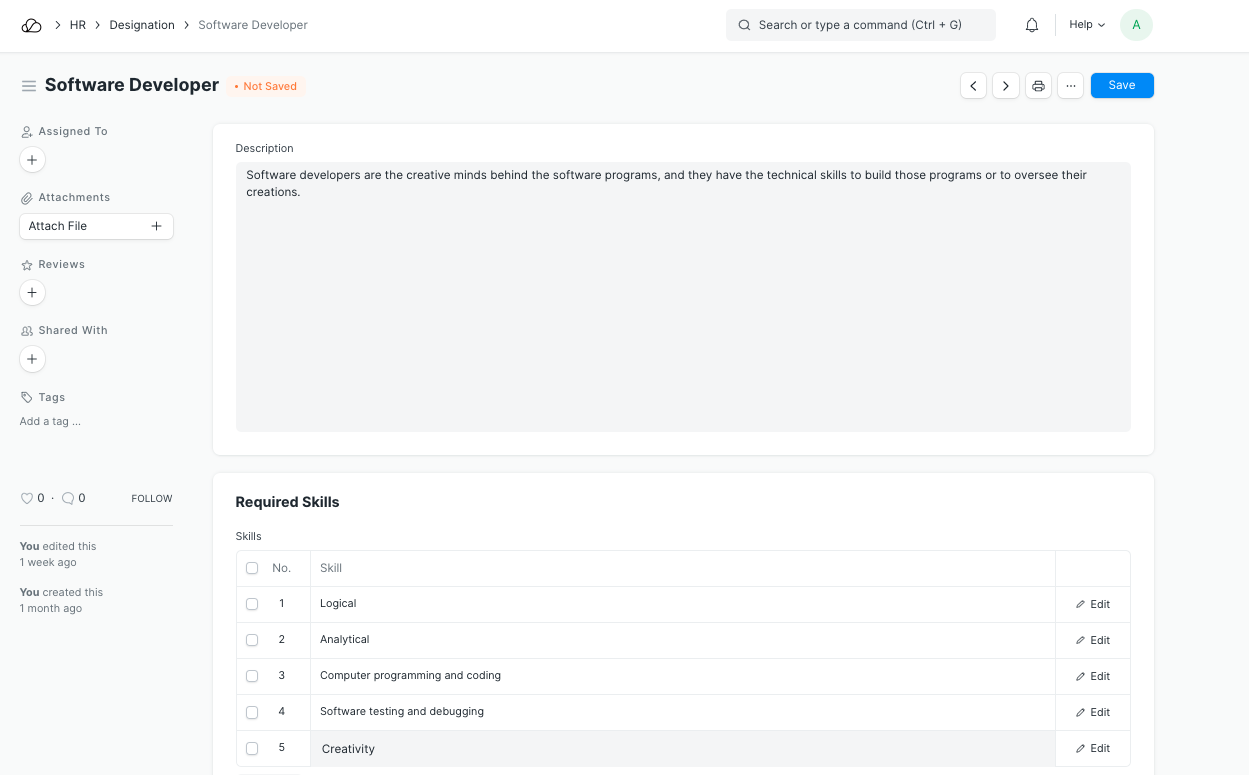Open the print icon button
This screenshot has height=775, width=1249.
click(1038, 86)
